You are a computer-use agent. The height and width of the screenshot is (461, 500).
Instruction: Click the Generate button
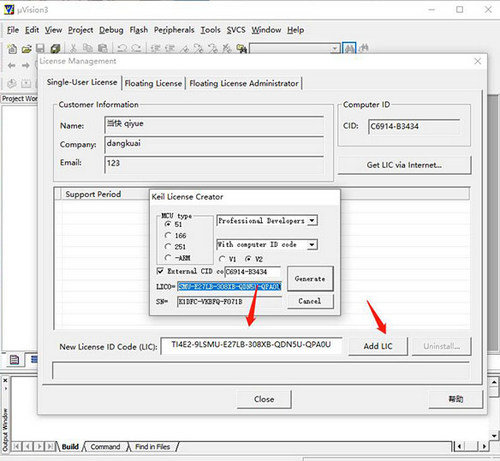[310, 279]
